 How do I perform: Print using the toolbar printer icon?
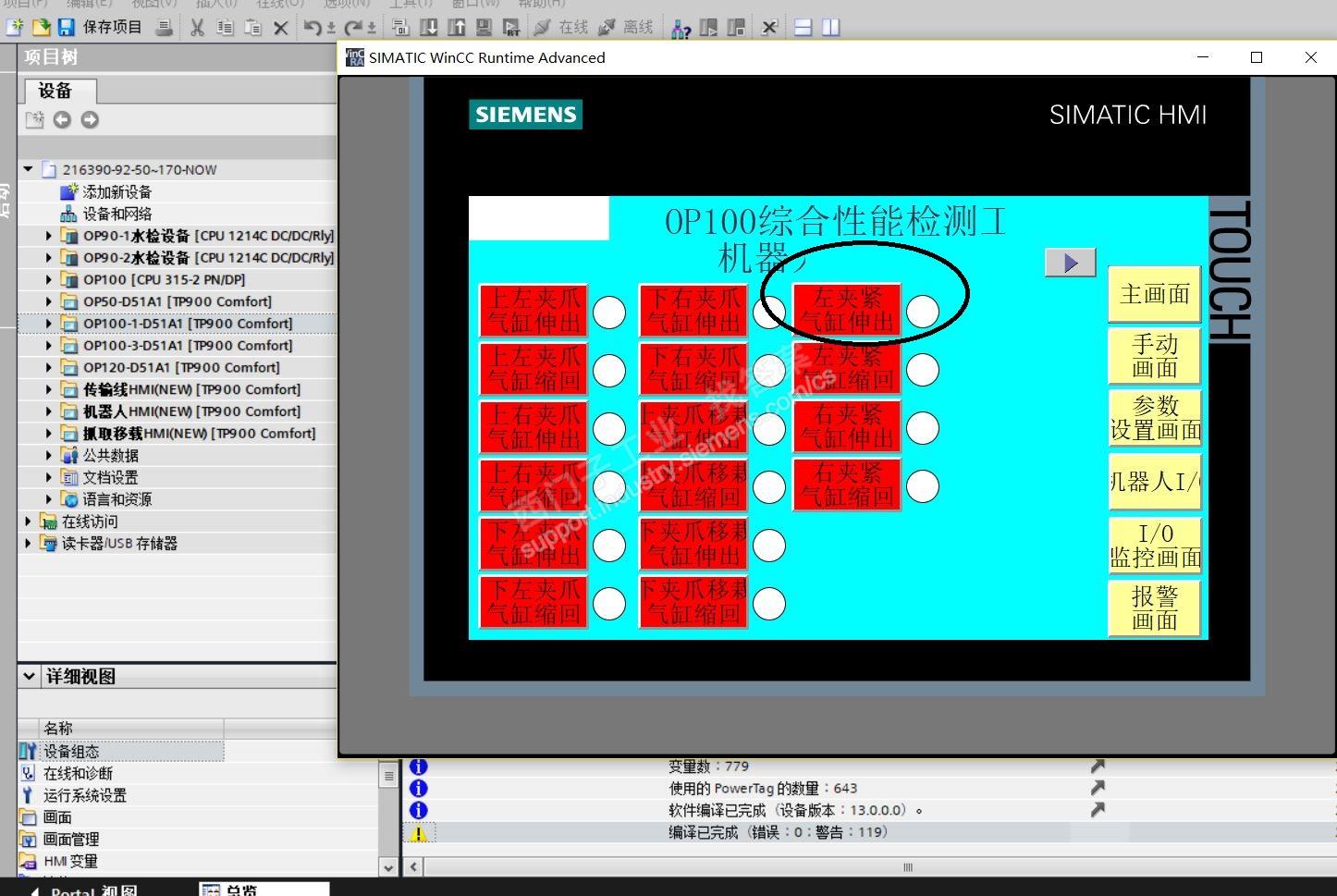pos(165,27)
